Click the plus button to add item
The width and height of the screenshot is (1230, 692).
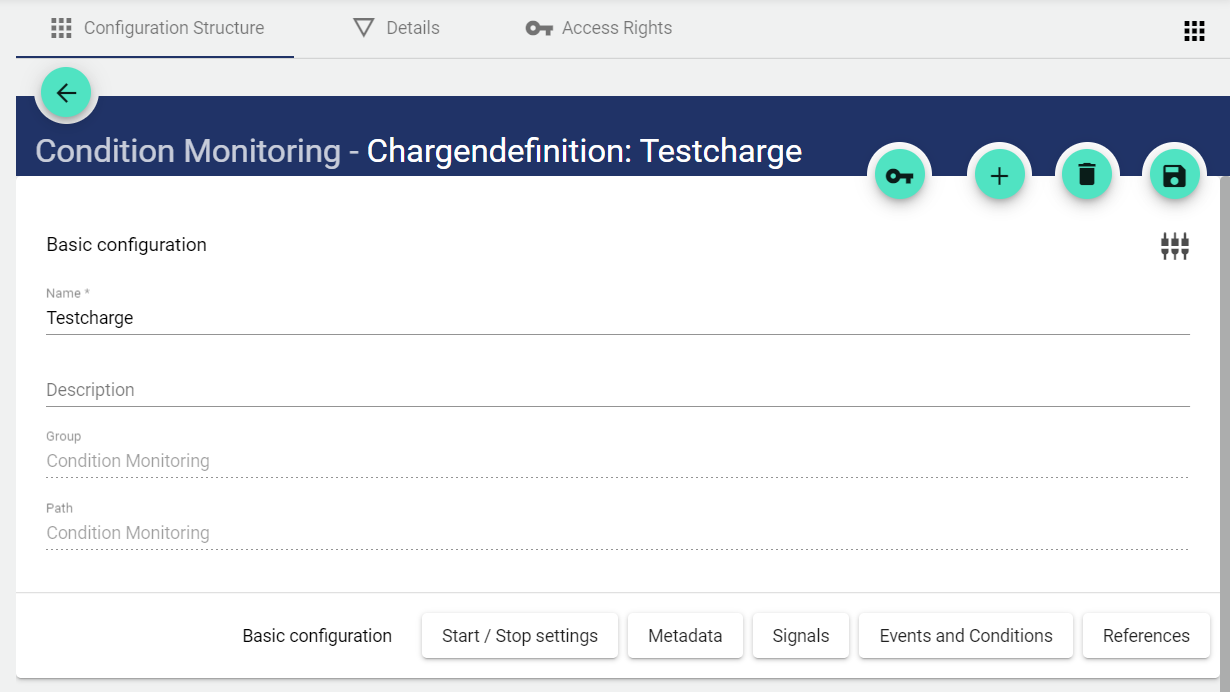999,176
